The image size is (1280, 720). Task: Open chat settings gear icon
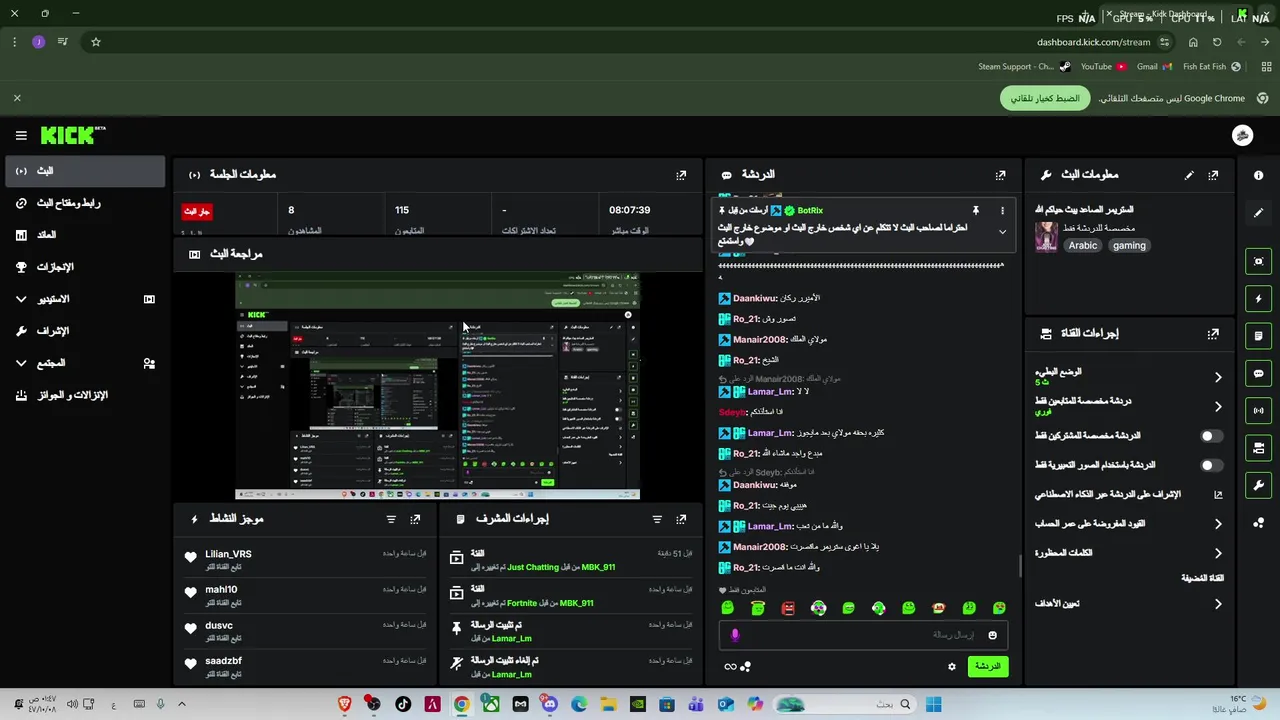[x=952, y=667]
